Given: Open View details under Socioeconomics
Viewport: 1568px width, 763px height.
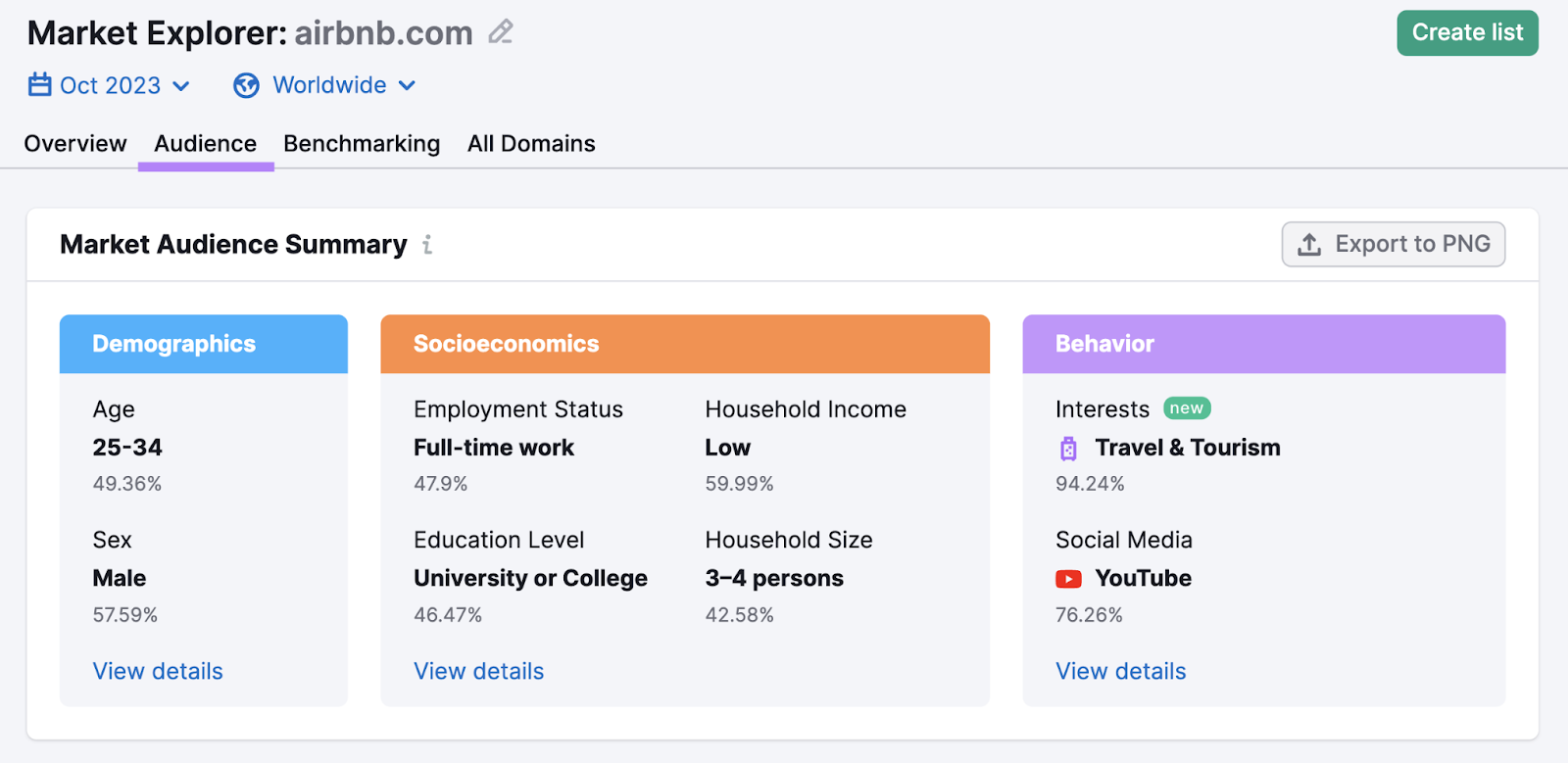Looking at the screenshot, I should tap(478, 671).
